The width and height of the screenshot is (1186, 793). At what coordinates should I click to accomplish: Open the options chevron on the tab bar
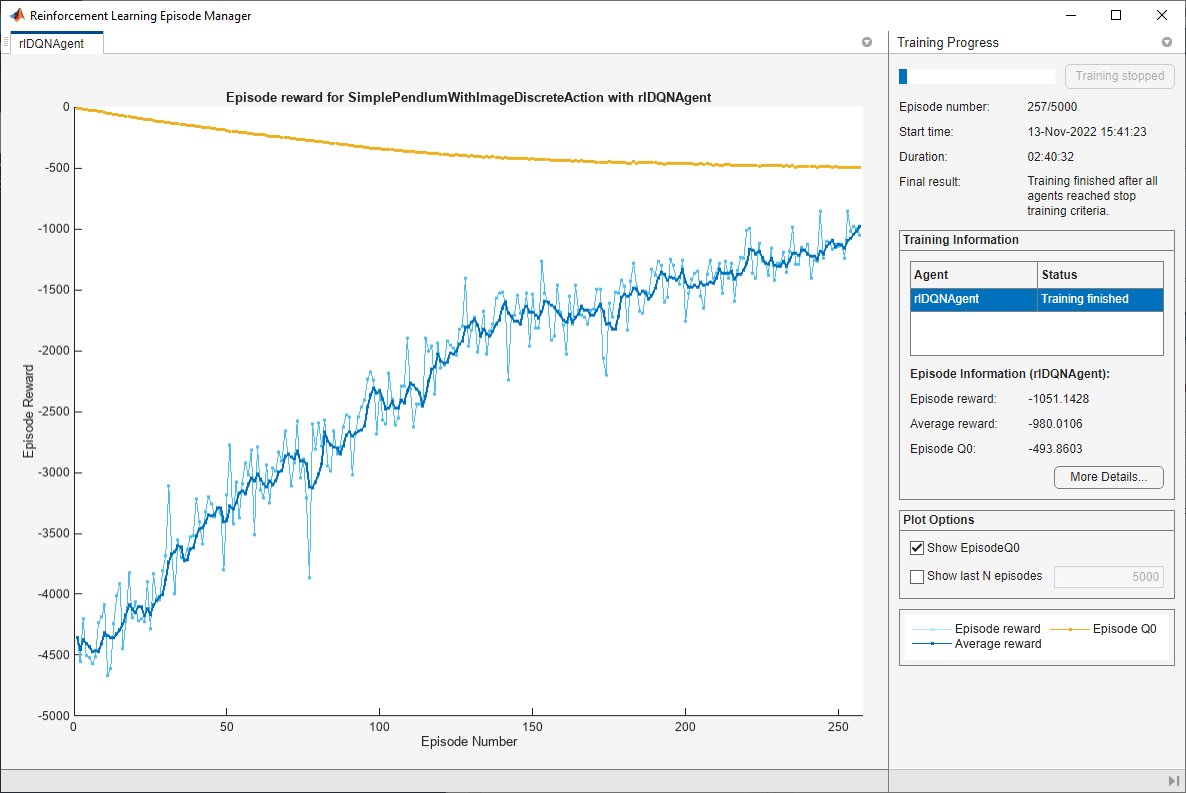(x=867, y=42)
